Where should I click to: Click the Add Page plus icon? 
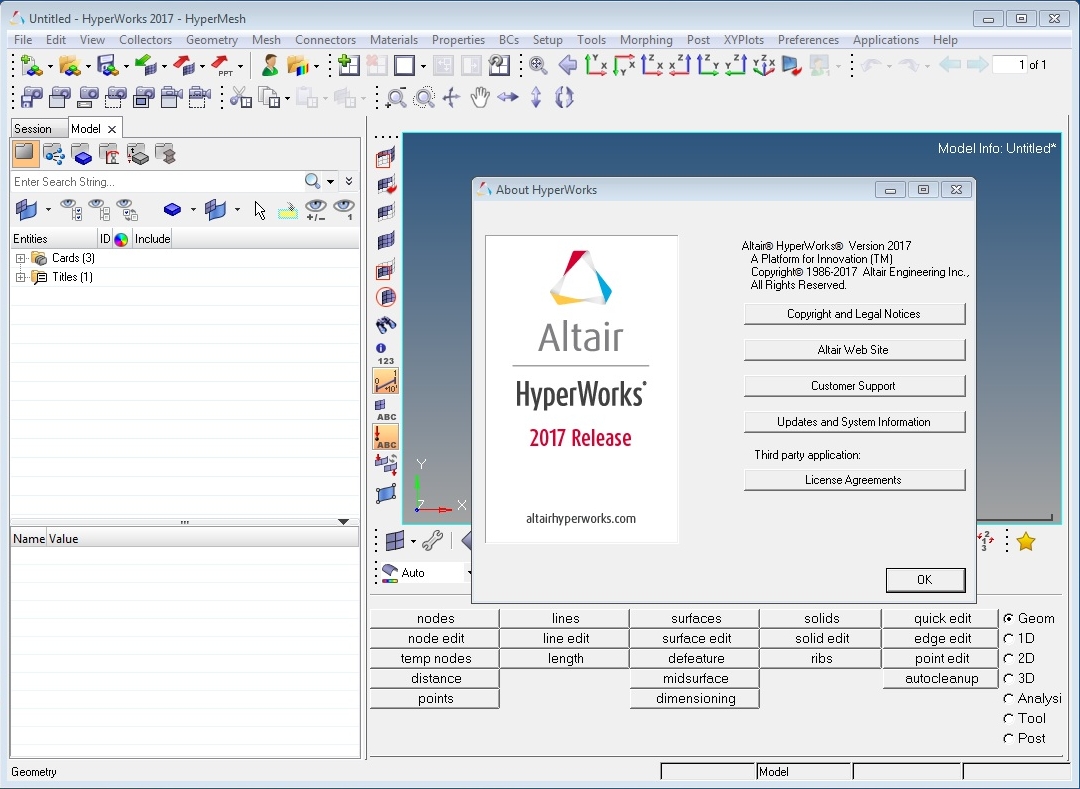click(x=349, y=66)
